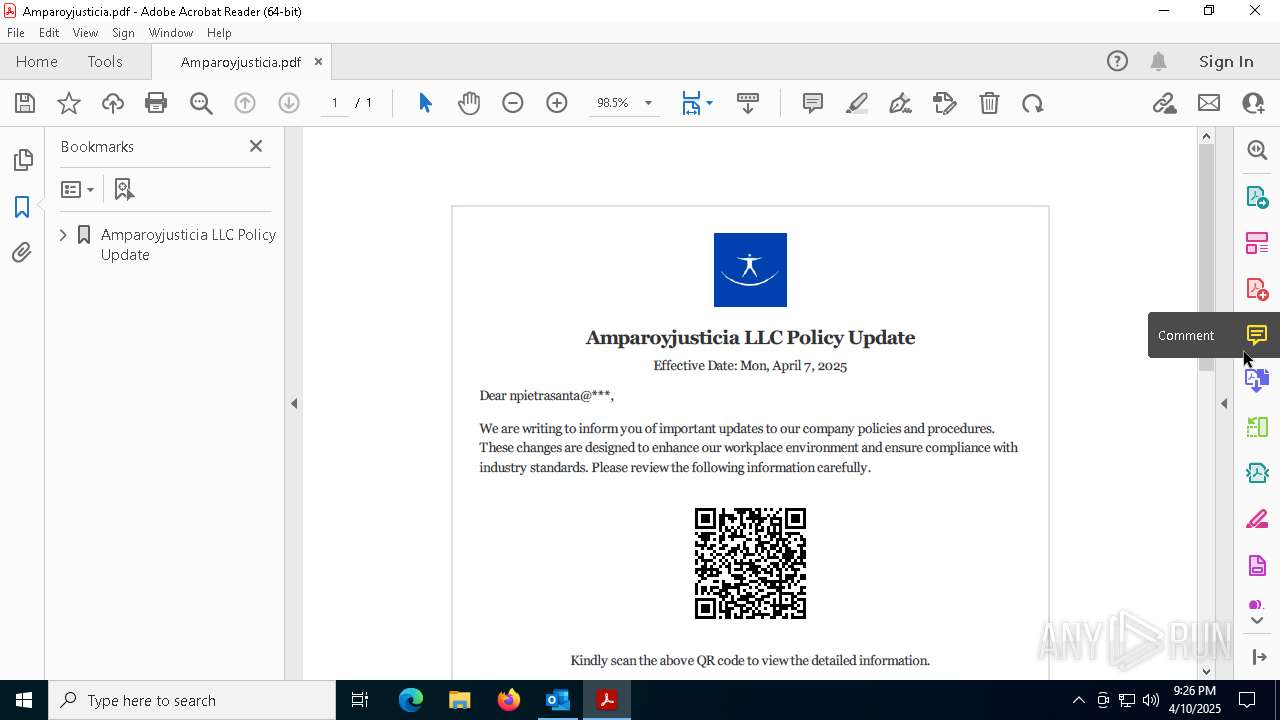The width and height of the screenshot is (1280, 720).
Task: Add the file to starred with the star icon
Action: [69, 103]
